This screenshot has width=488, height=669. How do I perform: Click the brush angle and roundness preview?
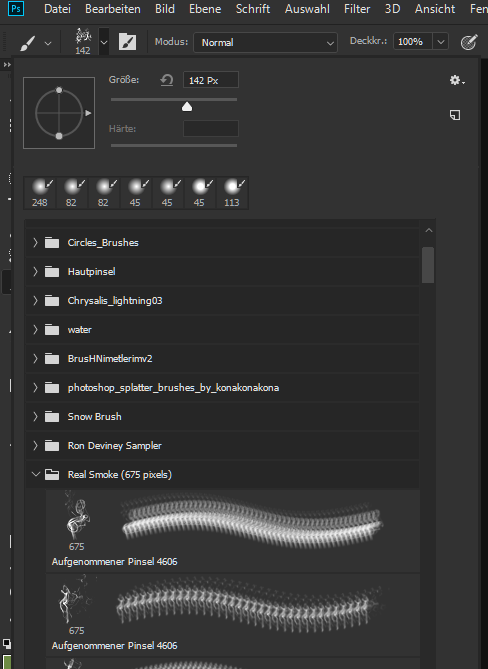[59, 113]
